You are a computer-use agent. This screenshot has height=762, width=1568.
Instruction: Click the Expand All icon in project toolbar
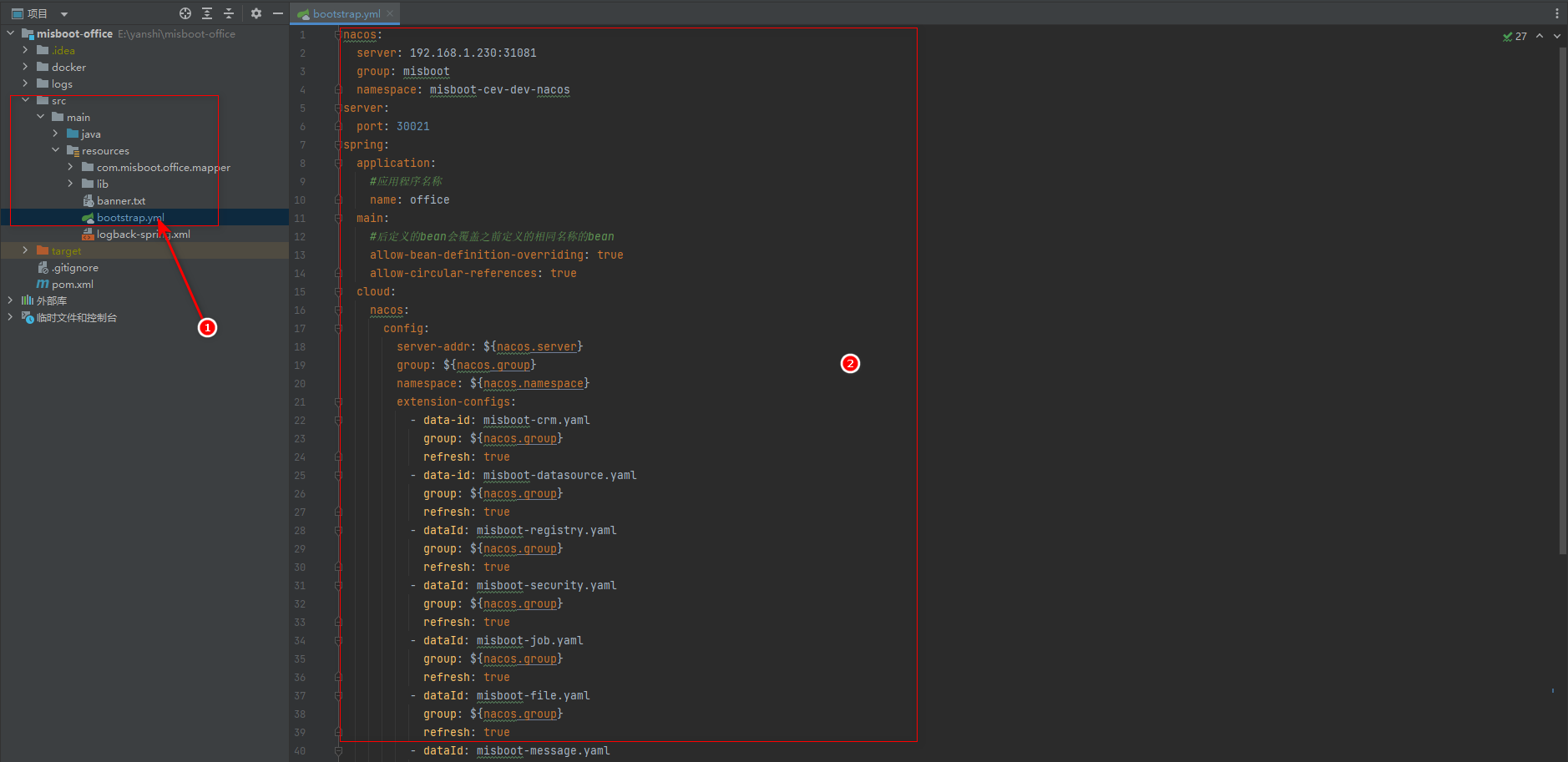click(x=207, y=13)
